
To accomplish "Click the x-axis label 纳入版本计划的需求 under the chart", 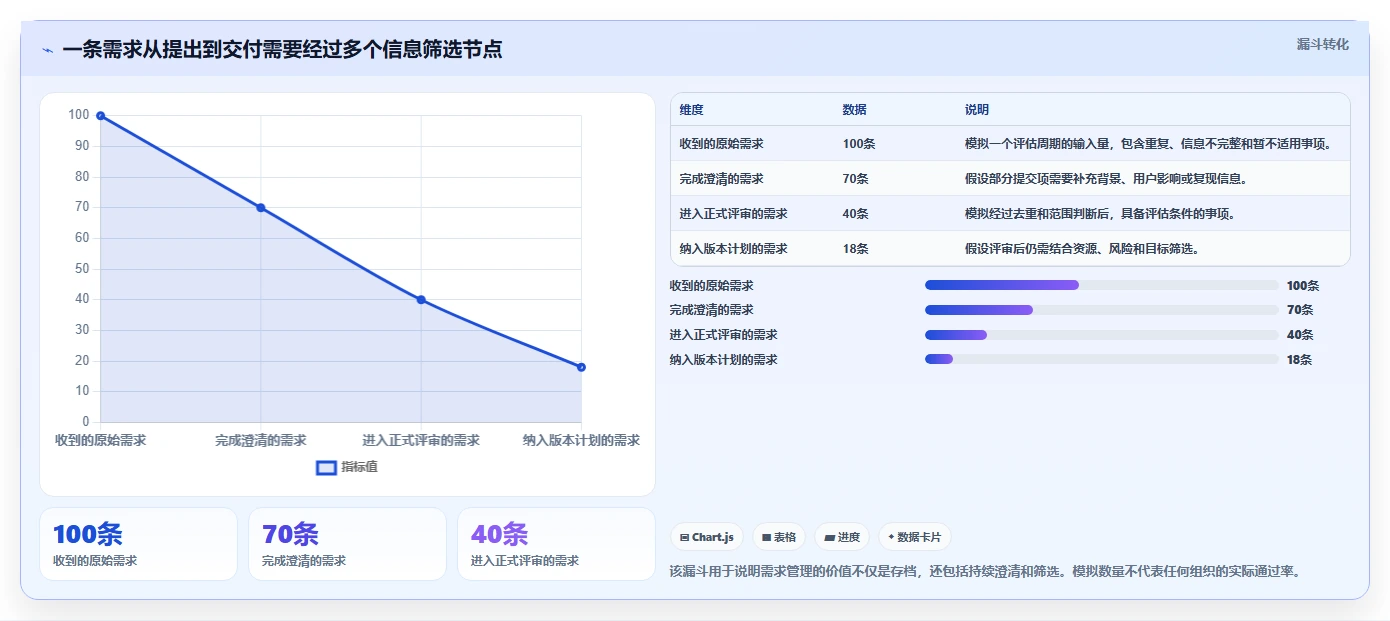I will pos(581,440).
